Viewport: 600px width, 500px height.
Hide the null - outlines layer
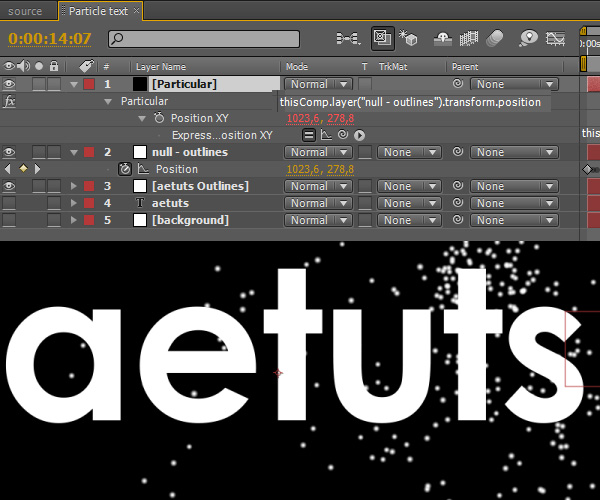tap(9, 152)
